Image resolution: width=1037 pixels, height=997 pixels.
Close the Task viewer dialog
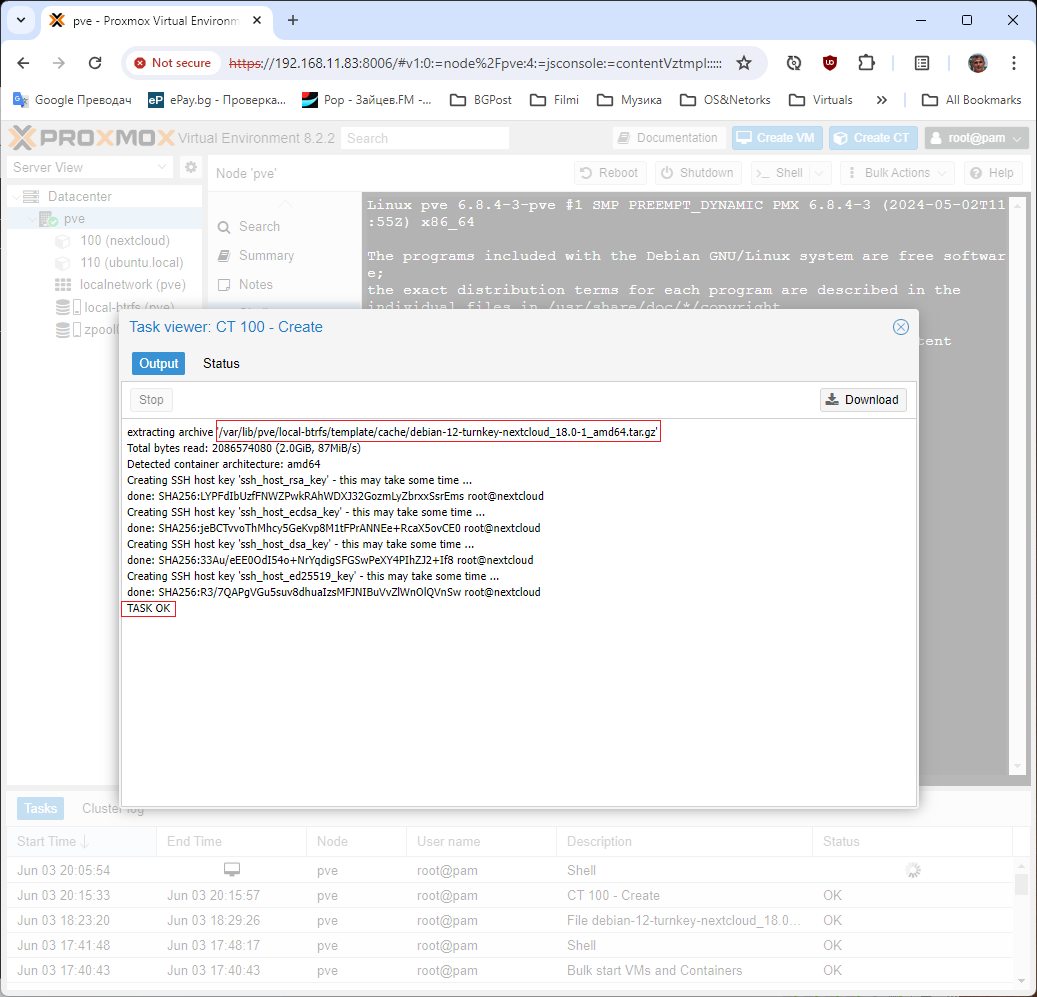click(900, 327)
